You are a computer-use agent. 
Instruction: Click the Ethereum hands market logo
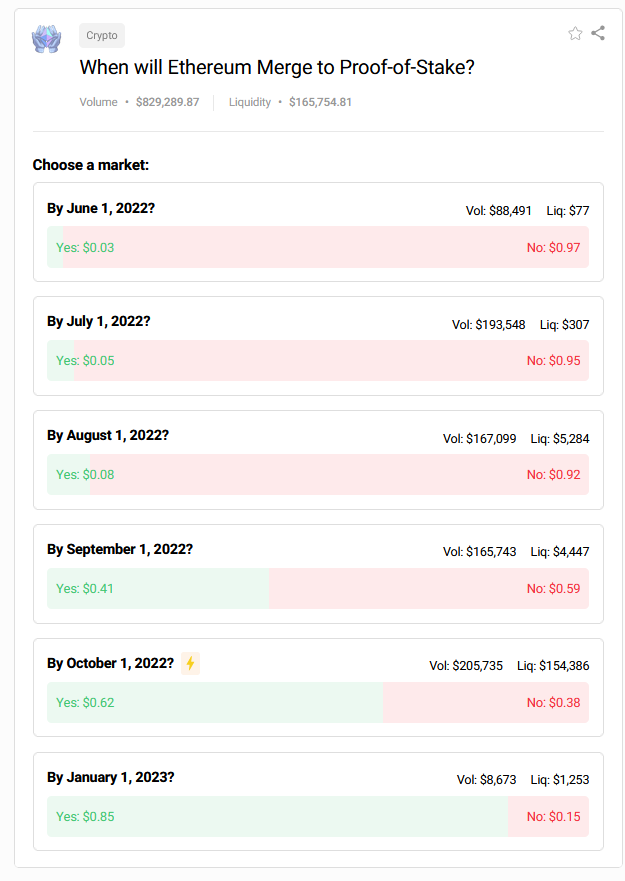[x=47, y=39]
